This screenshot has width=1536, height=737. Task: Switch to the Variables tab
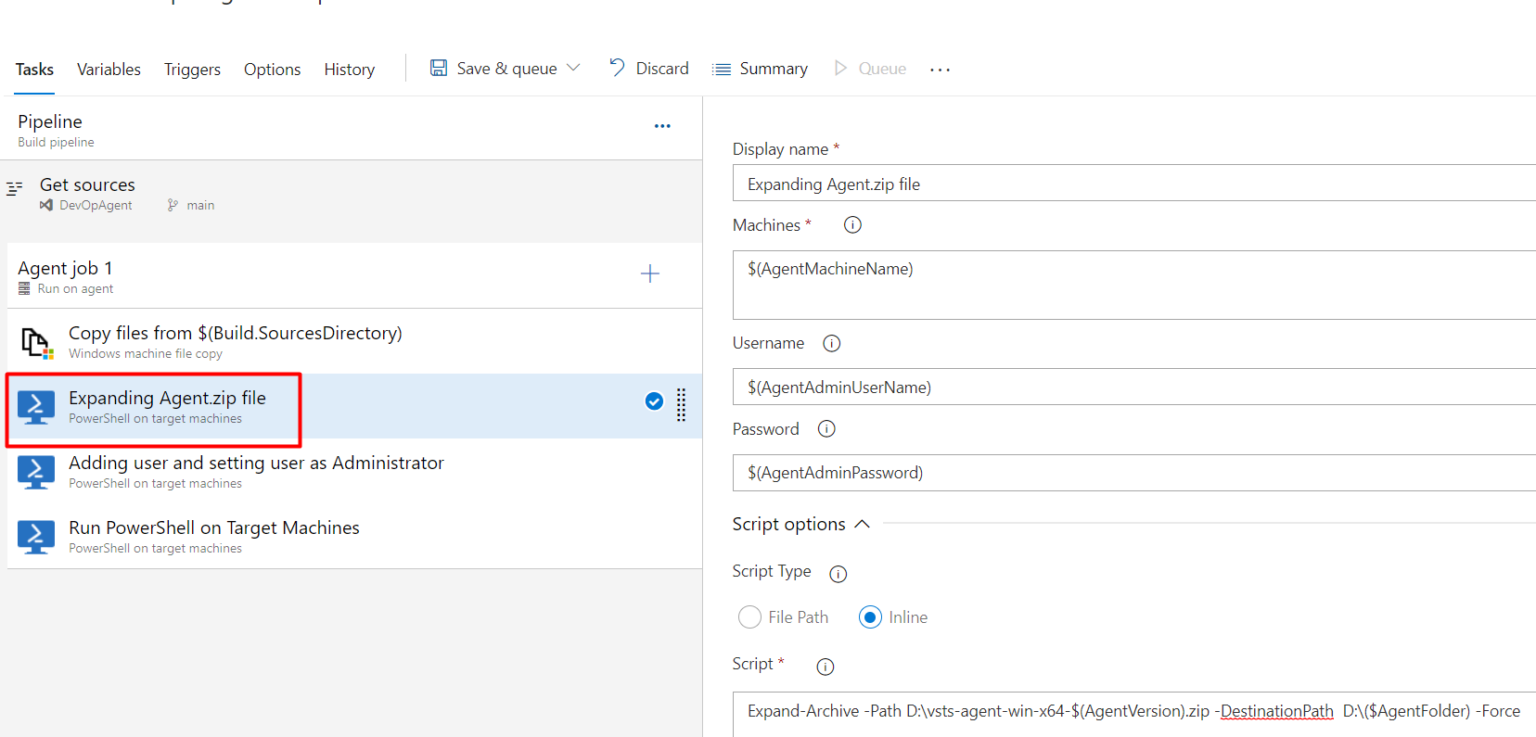click(108, 69)
